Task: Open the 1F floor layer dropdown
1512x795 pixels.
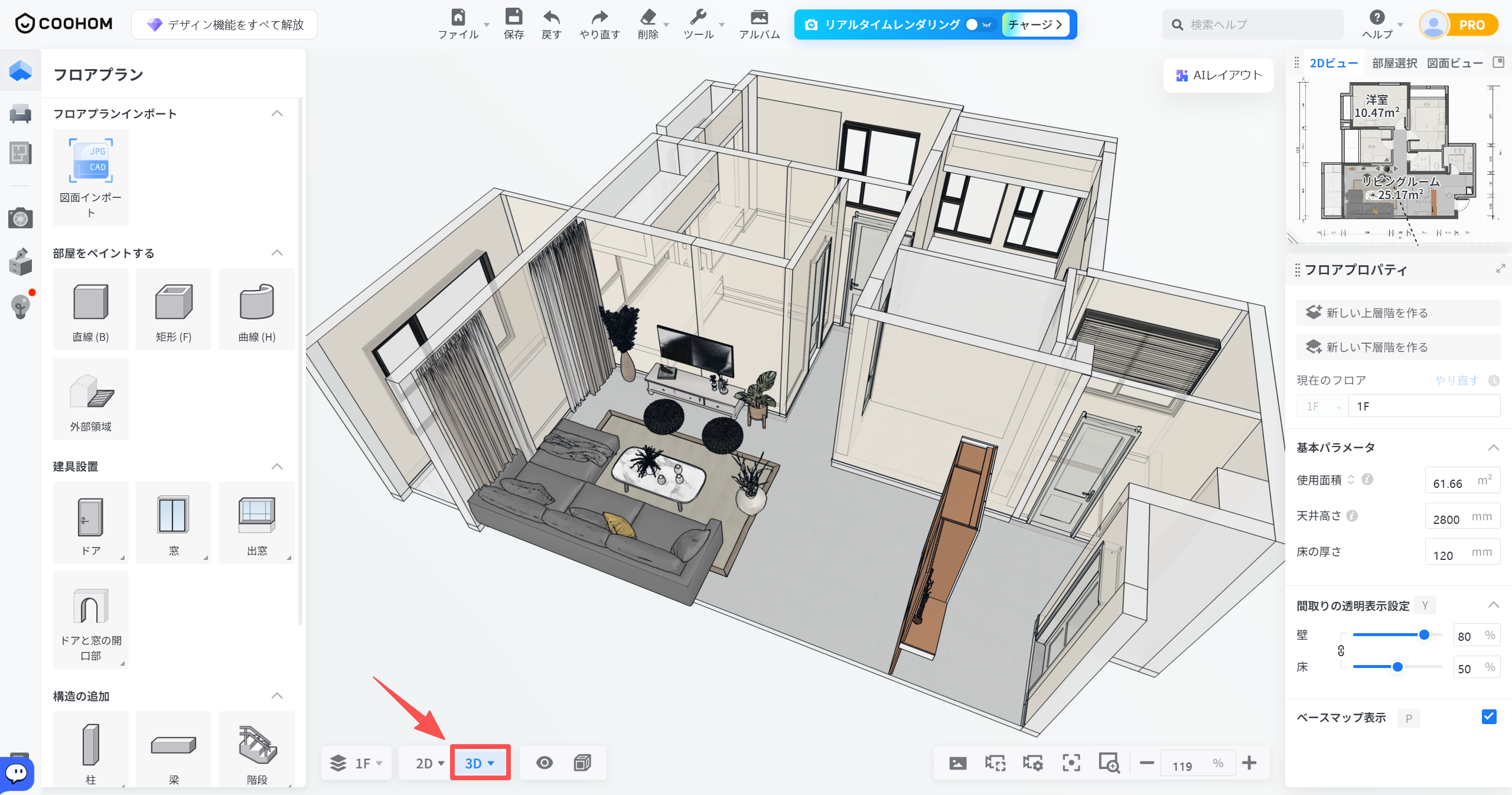Action: click(356, 763)
